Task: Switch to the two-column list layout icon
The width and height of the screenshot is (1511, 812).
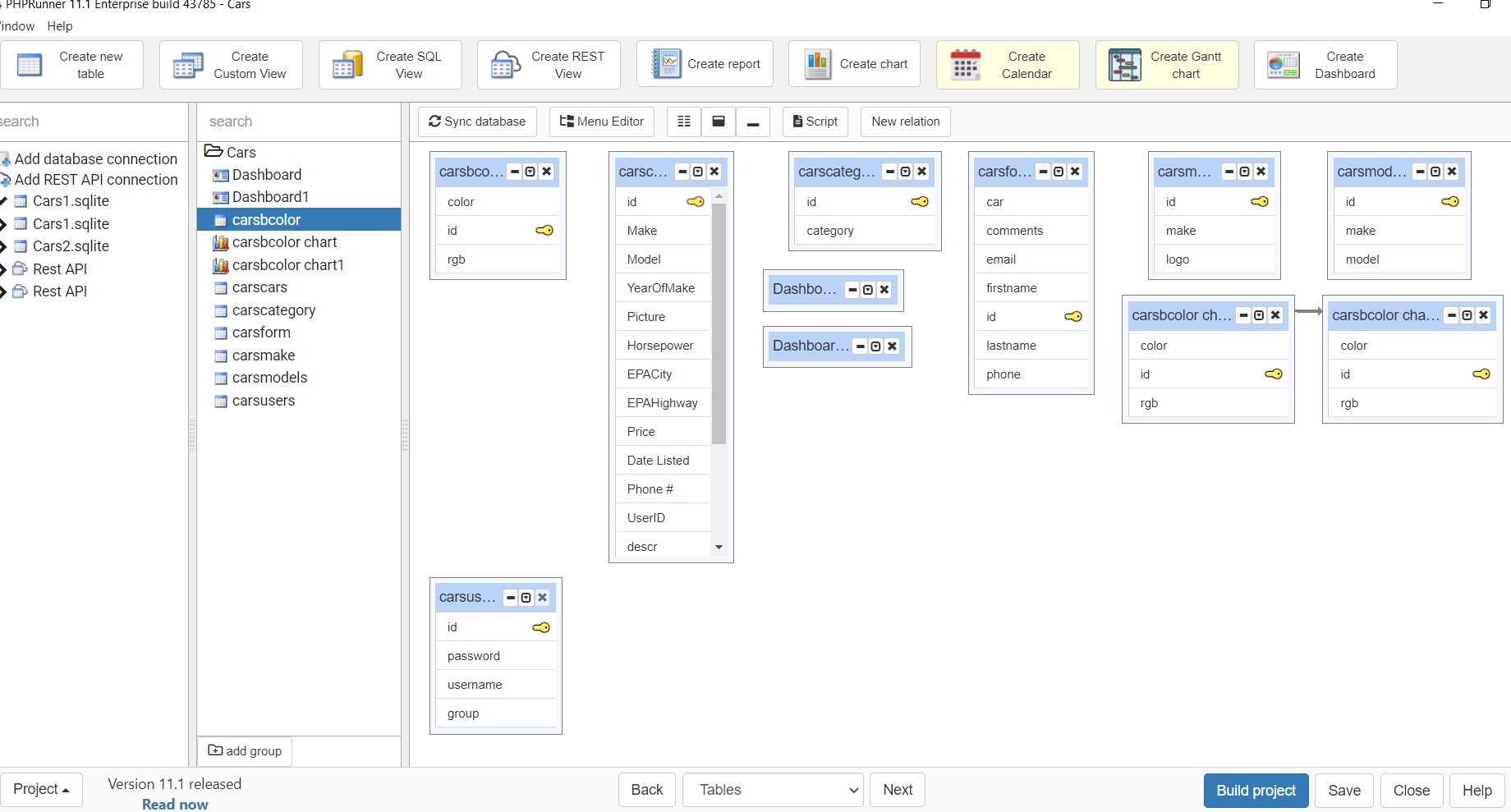Action: click(x=684, y=122)
